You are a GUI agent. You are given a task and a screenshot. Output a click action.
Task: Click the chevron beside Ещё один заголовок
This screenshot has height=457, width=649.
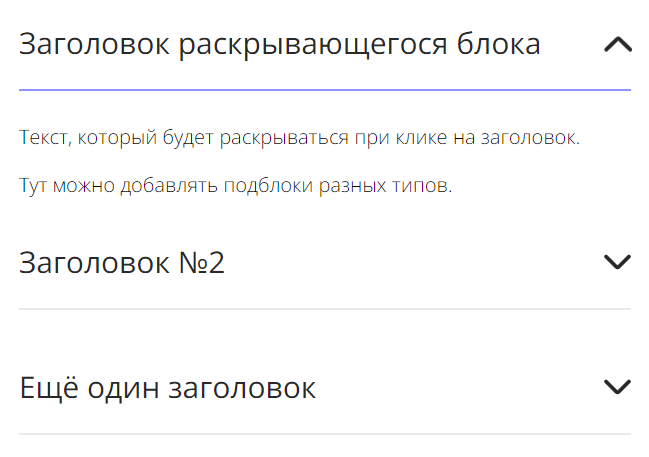click(x=618, y=387)
